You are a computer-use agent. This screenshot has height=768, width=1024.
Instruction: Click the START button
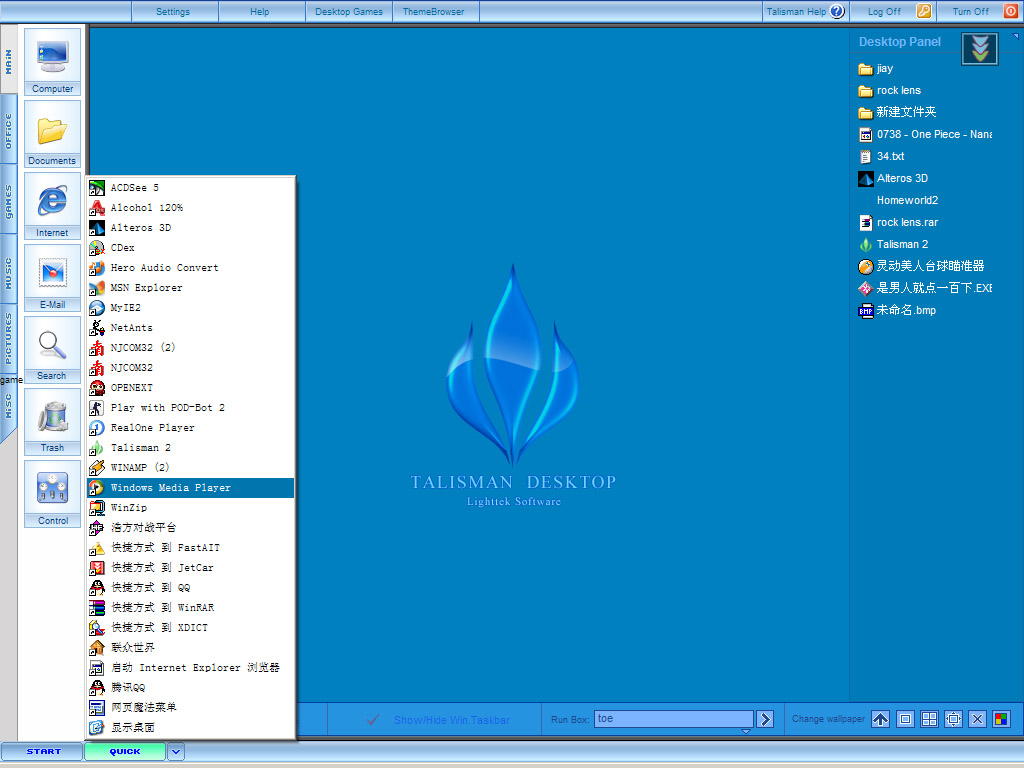coord(43,752)
